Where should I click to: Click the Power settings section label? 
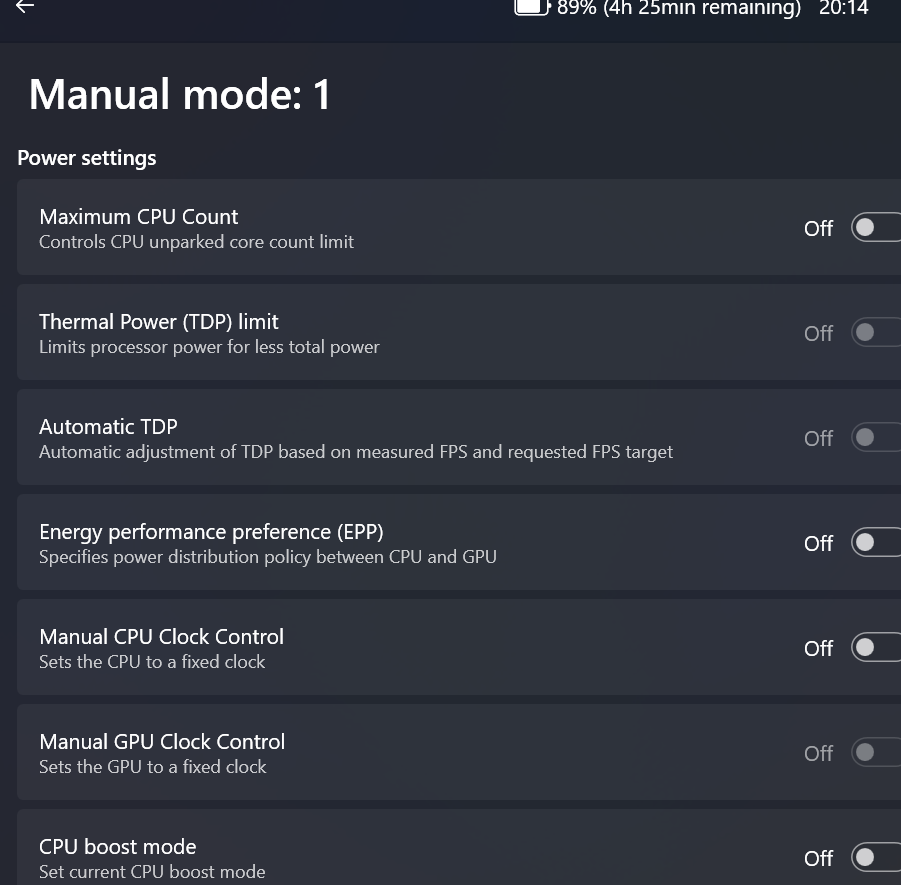point(86,157)
